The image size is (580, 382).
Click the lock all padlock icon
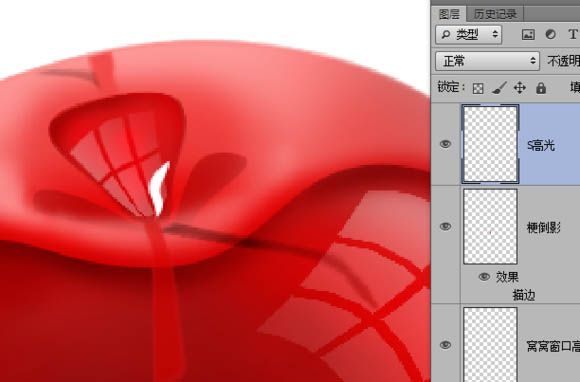click(541, 88)
